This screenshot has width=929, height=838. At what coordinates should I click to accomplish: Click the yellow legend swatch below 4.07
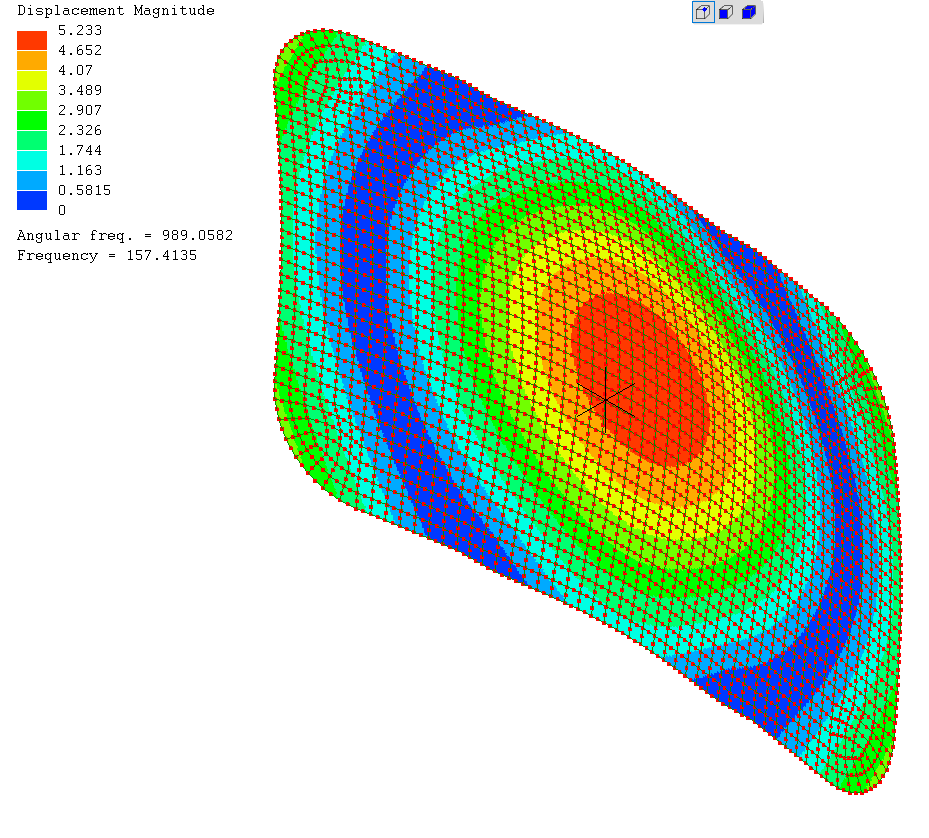click(x=32, y=81)
